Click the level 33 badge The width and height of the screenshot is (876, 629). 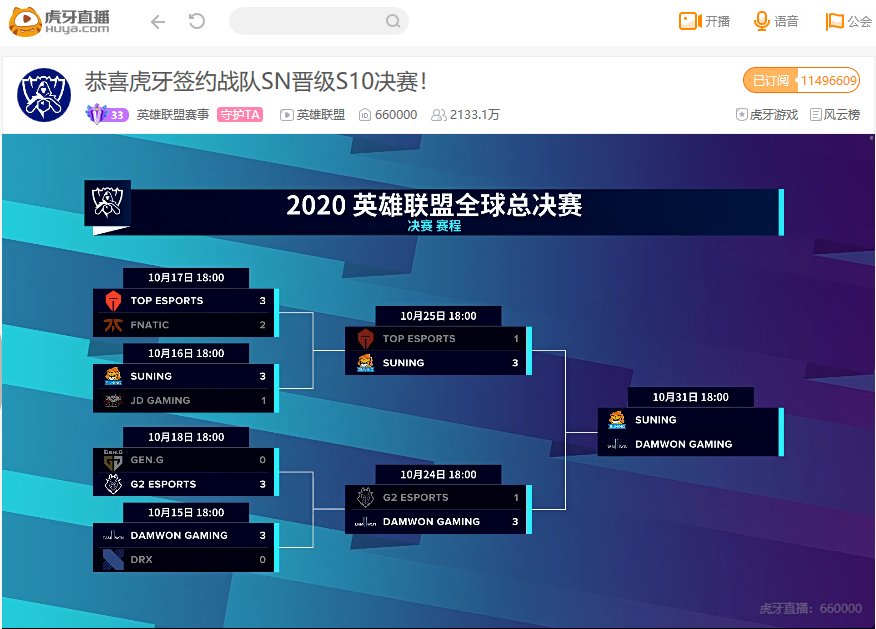pos(107,115)
